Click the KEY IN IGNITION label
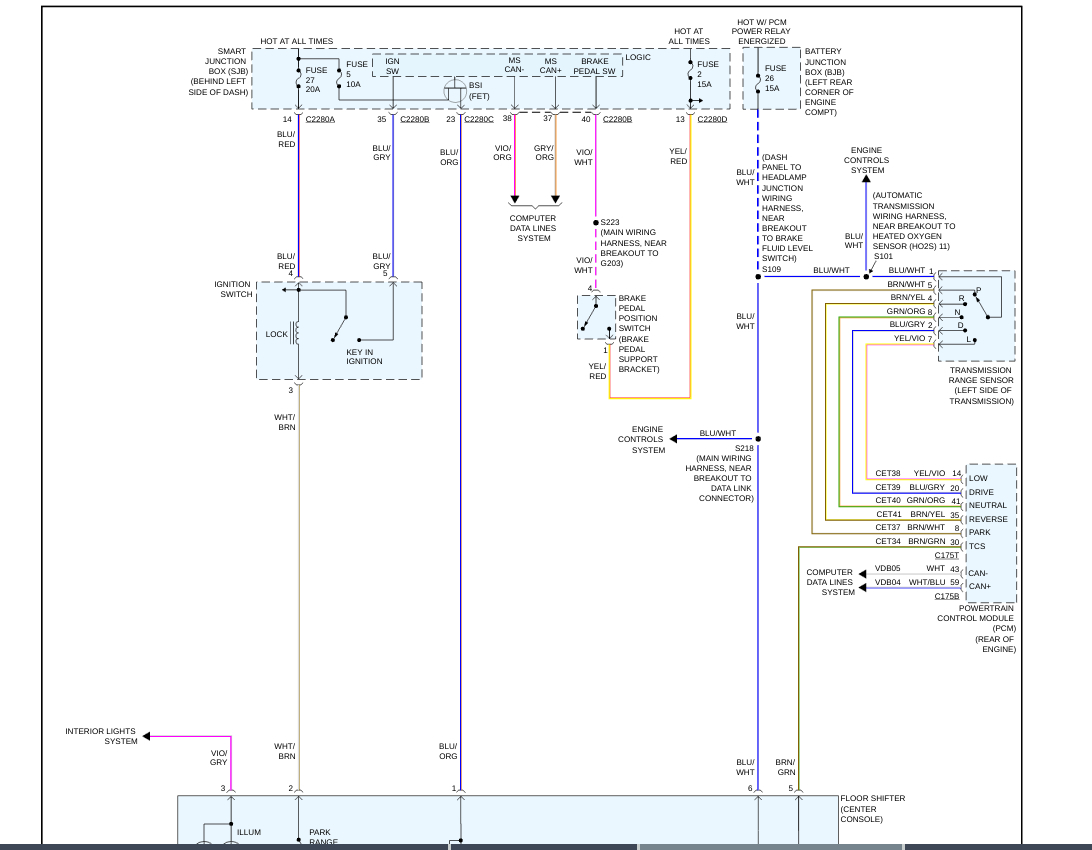1092x850 pixels. pos(364,356)
